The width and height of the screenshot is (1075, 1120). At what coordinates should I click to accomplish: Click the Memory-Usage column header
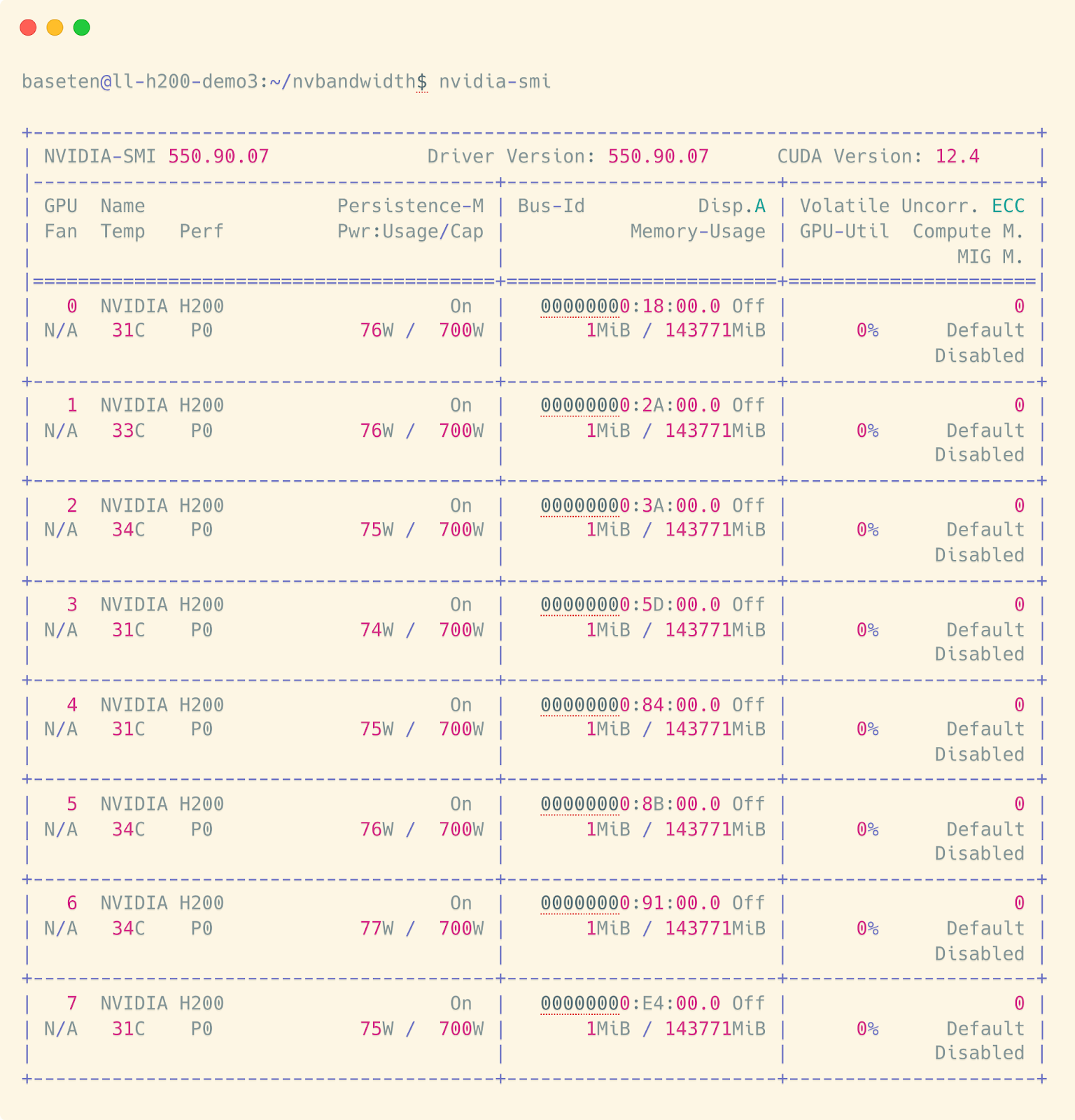[x=698, y=232]
